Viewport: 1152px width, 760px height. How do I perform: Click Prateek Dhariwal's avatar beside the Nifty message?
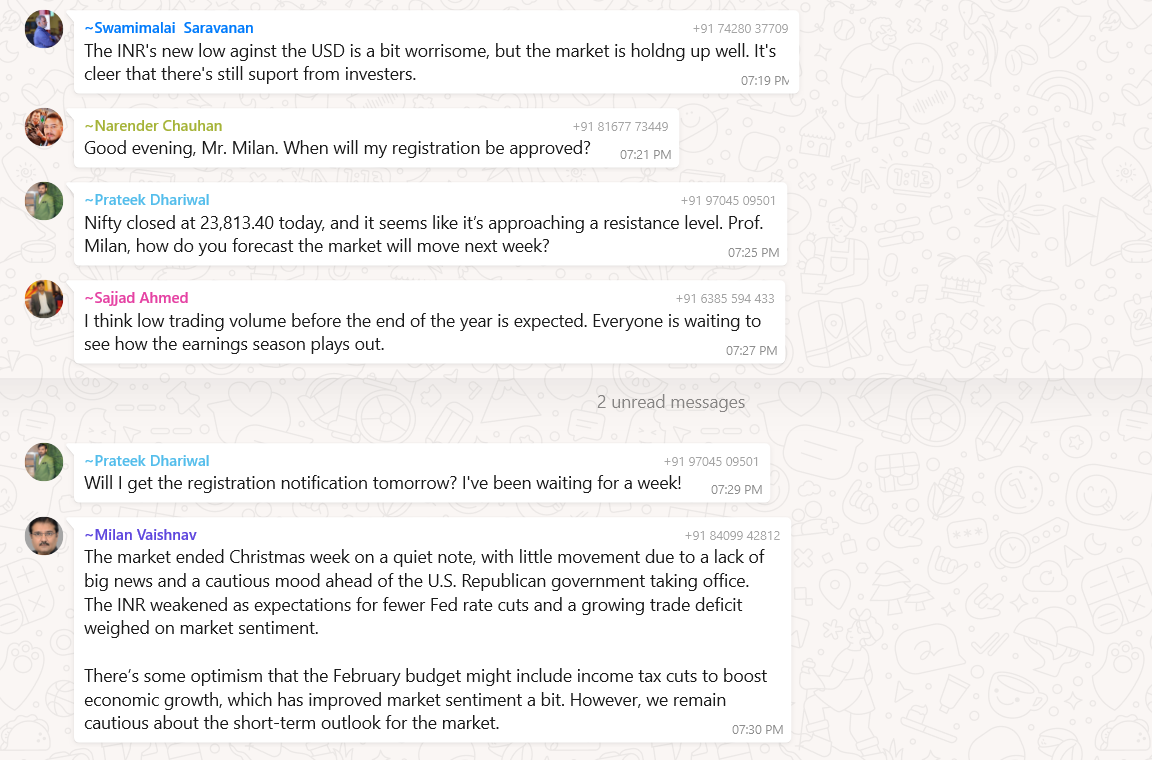click(x=44, y=201)
